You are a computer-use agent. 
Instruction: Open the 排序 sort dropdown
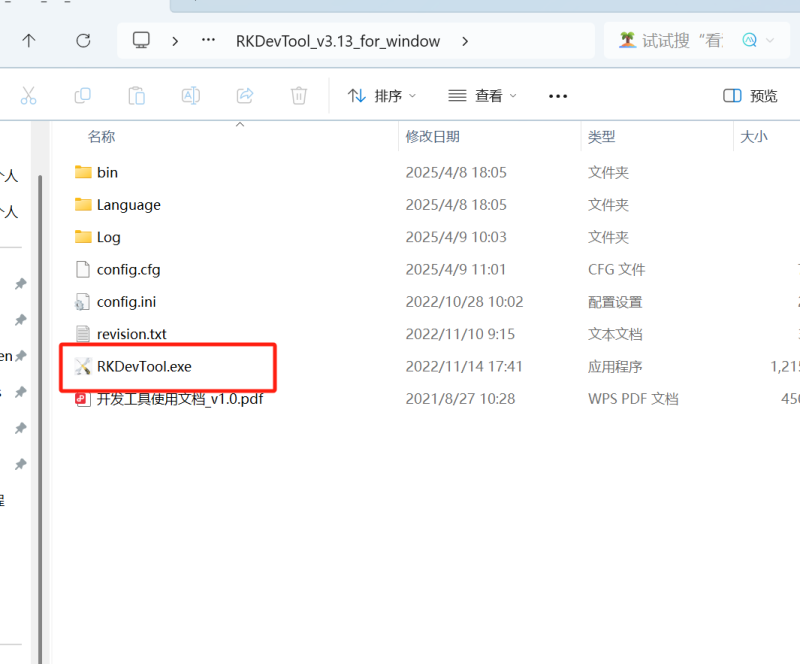[381, 96]
